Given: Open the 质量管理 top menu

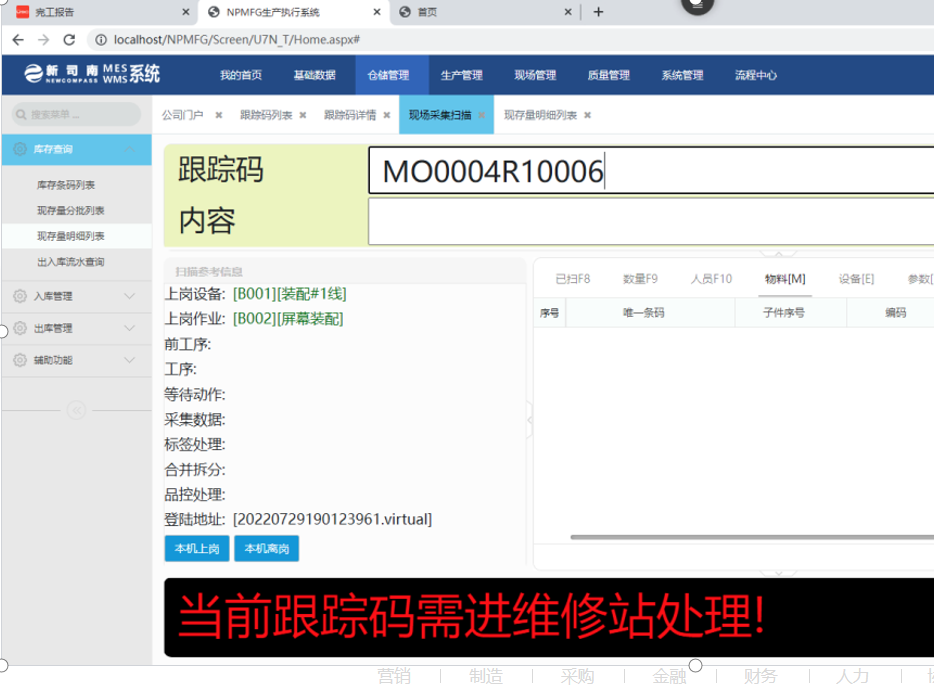Looking at the screenshot, I should point(608,75).
